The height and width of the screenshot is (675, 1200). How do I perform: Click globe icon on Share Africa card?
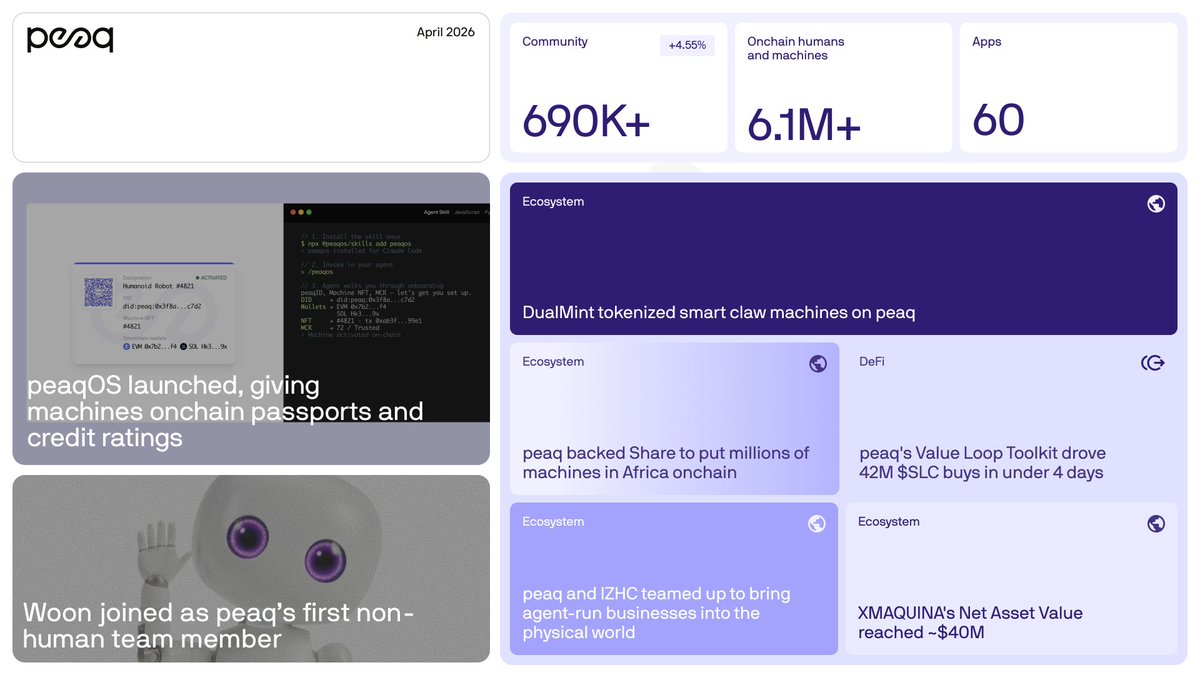click(x=818, y=364)
